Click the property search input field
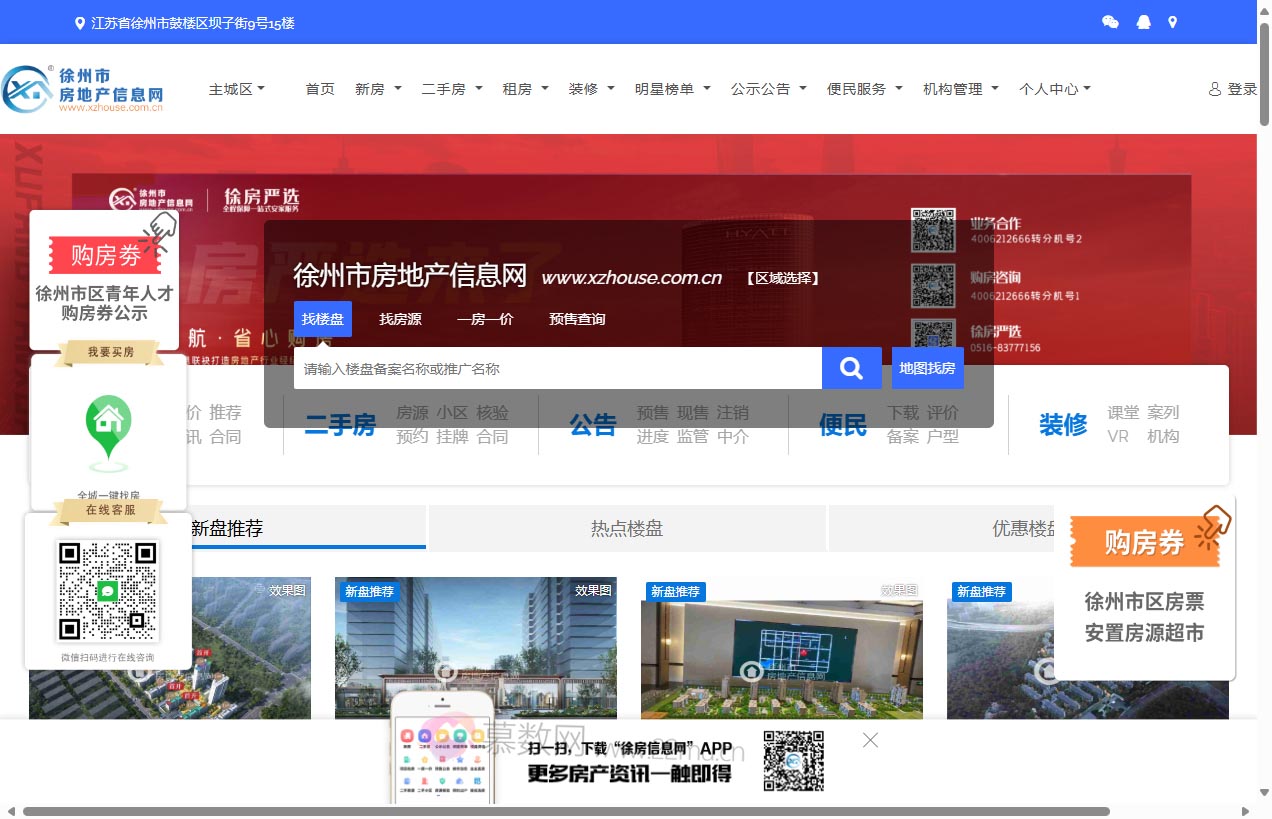1272x819 pixels. [557, 368]
